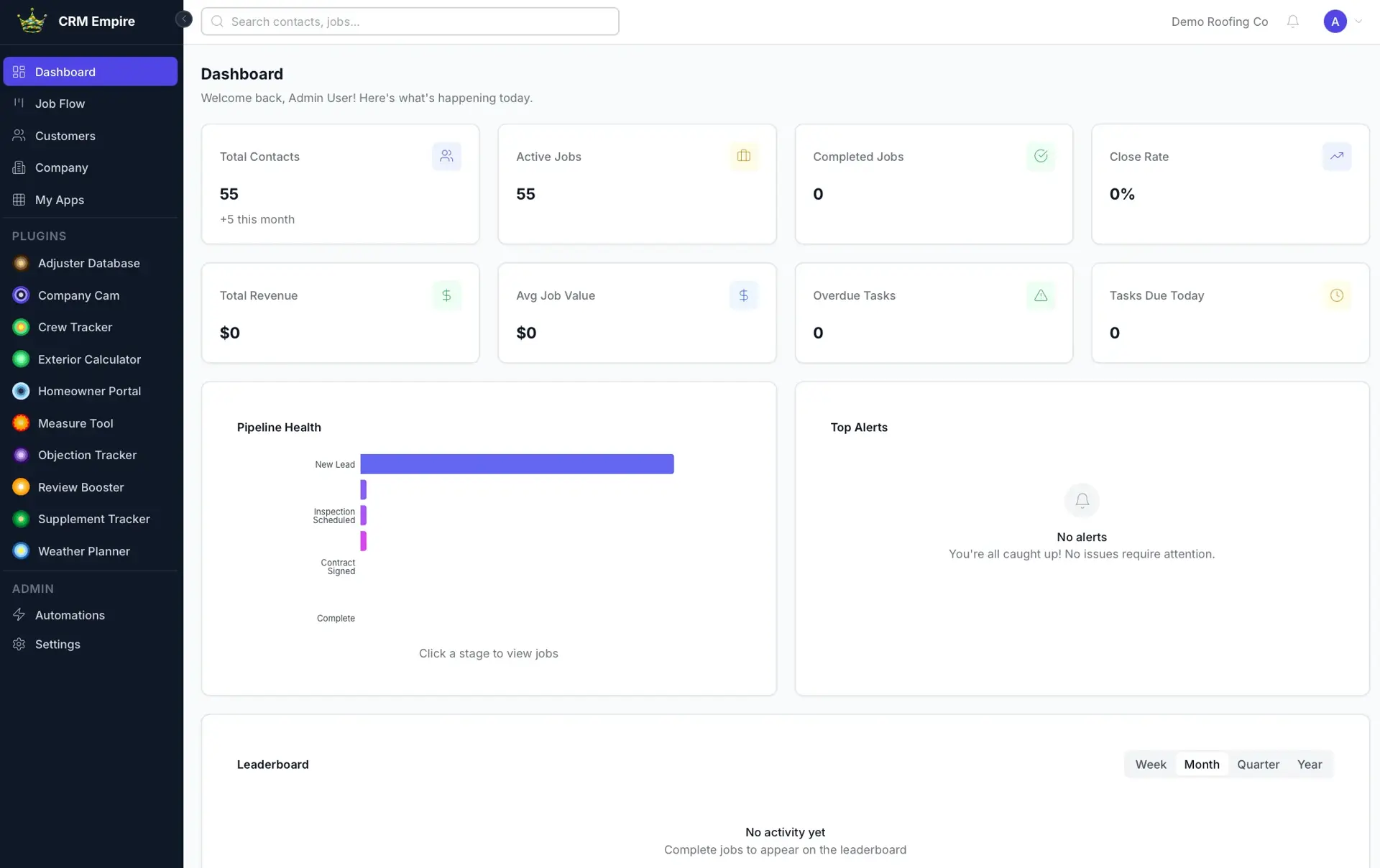Click the 'Click a stage to view jobs' hint
The image size is (1380, 868).
(x=488, y=653)
